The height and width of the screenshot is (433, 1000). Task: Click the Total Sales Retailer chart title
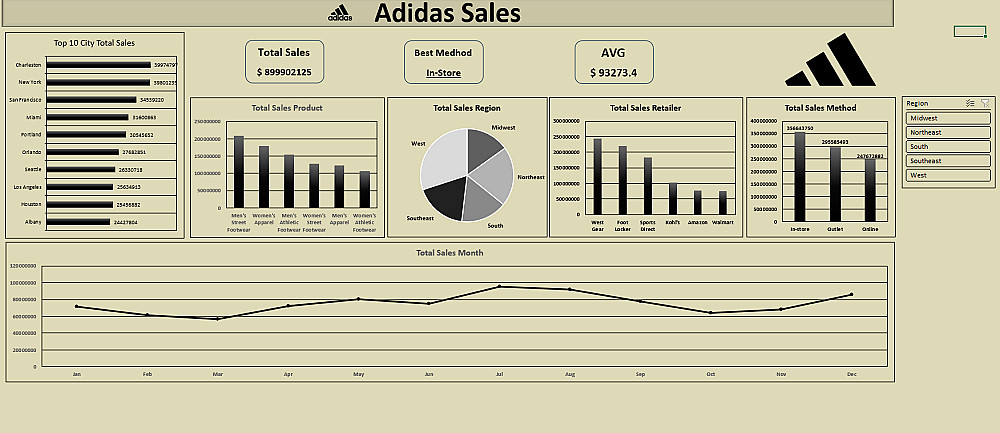click(645, 108)
